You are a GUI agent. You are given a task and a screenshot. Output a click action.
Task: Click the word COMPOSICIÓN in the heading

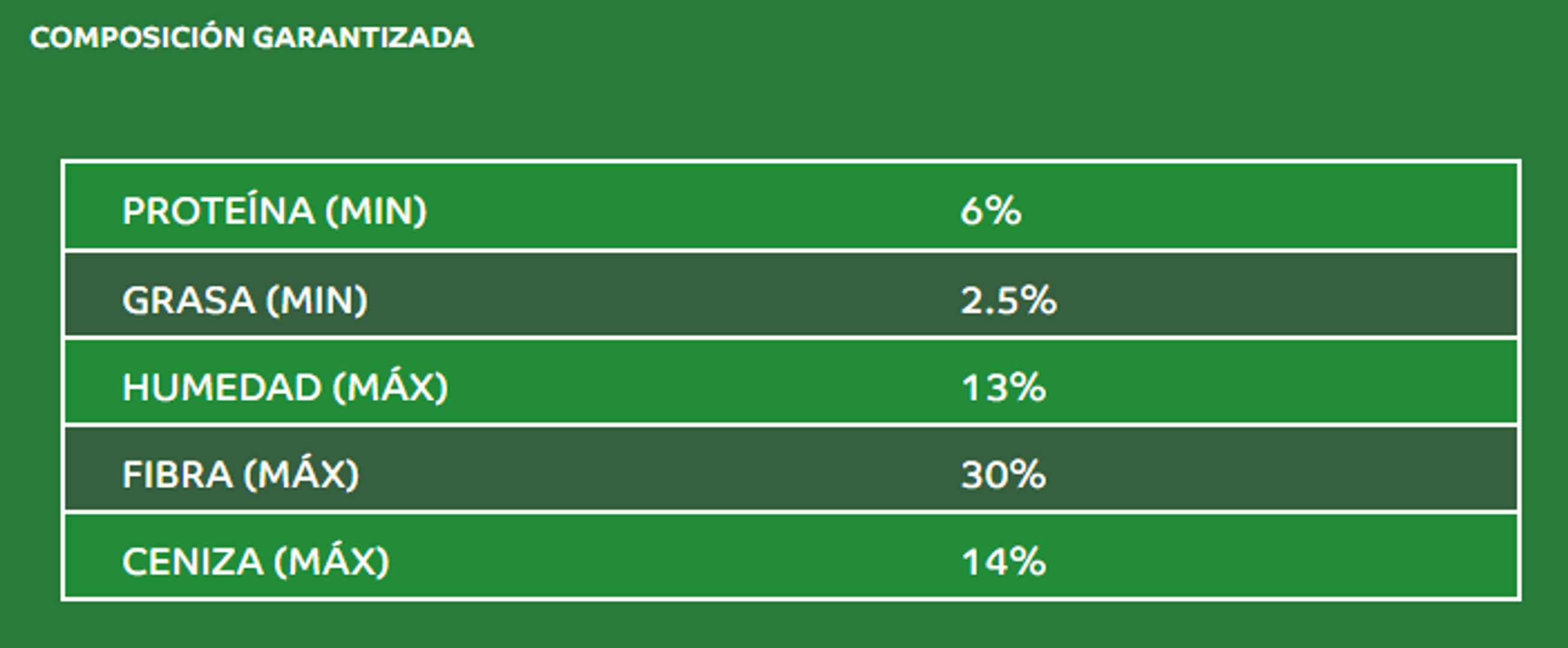pyautogui.click(x=137, y=38)
